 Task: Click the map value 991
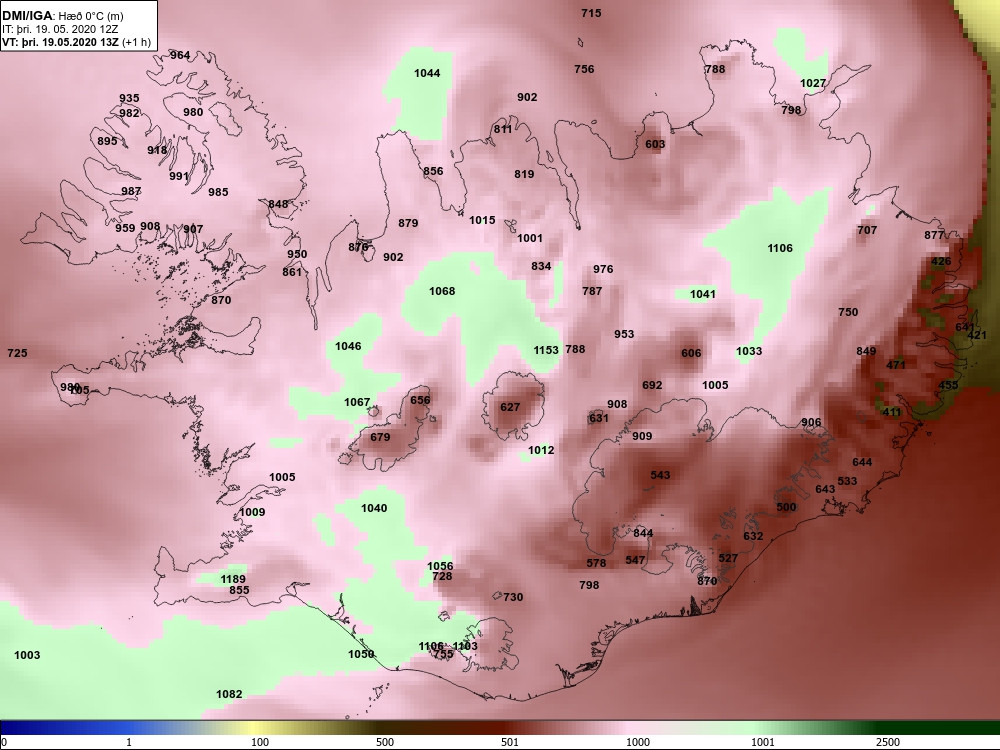[179, 176]
